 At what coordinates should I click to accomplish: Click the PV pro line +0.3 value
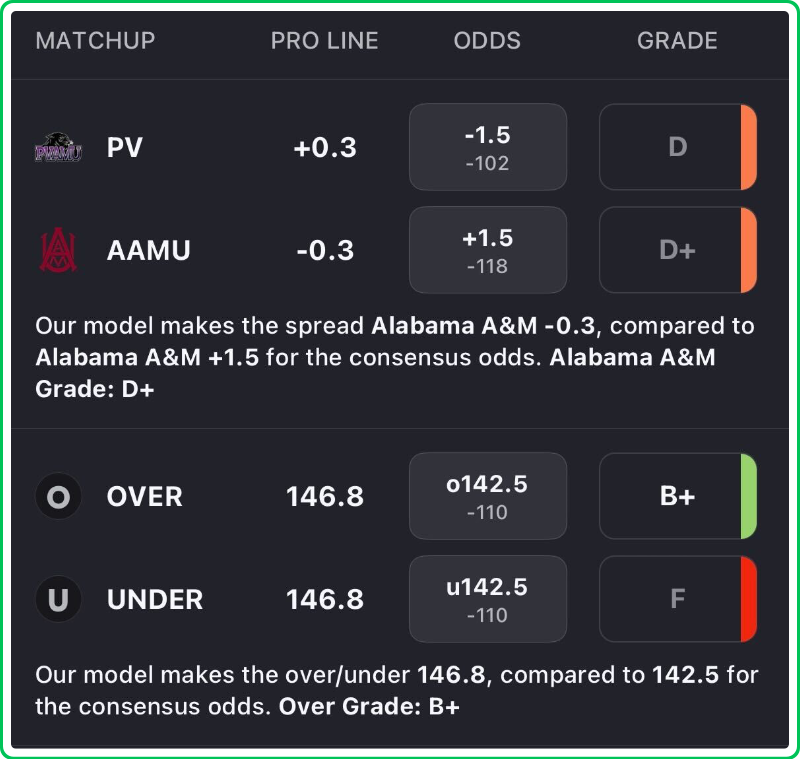tap(325, 148)
